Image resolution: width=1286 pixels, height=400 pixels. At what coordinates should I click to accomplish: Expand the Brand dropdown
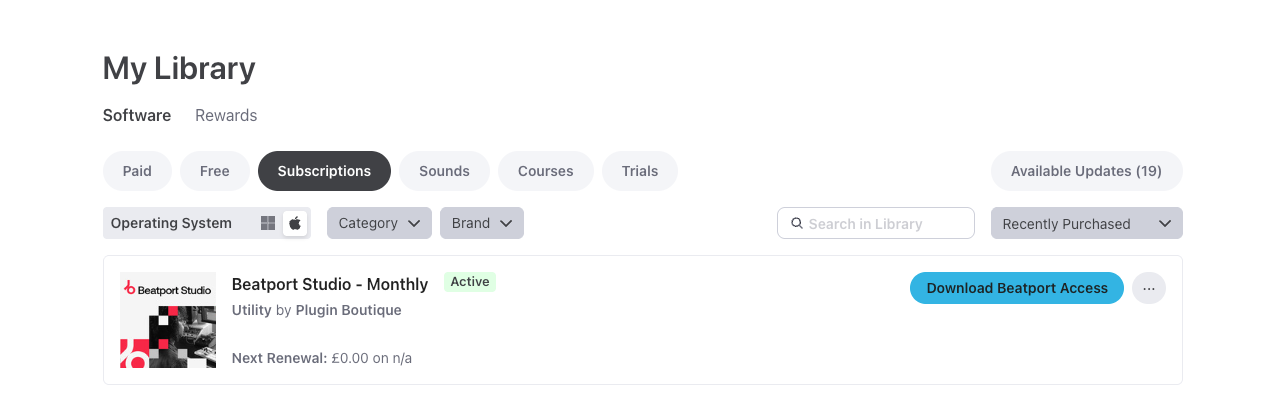pos(481,223)
